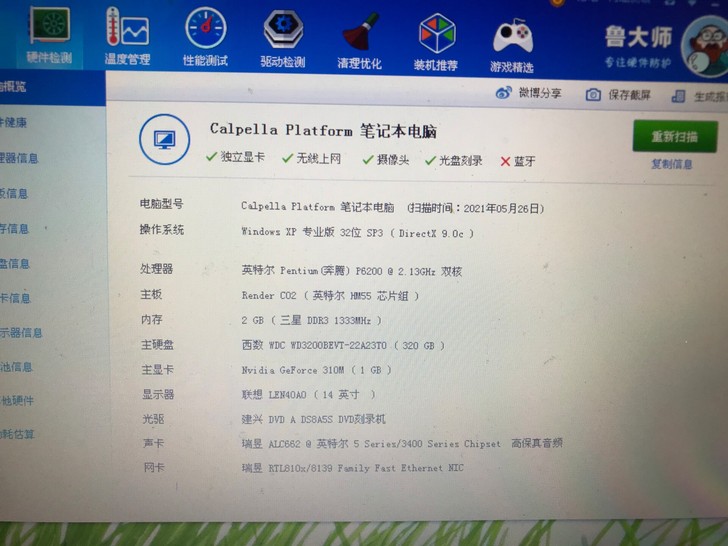Image resolution: width=728 pixels, height=546 pixels.
Task: Click the 光盘刻录 checkmark feature
Action: pyautogui.click(x=454, y=161)
